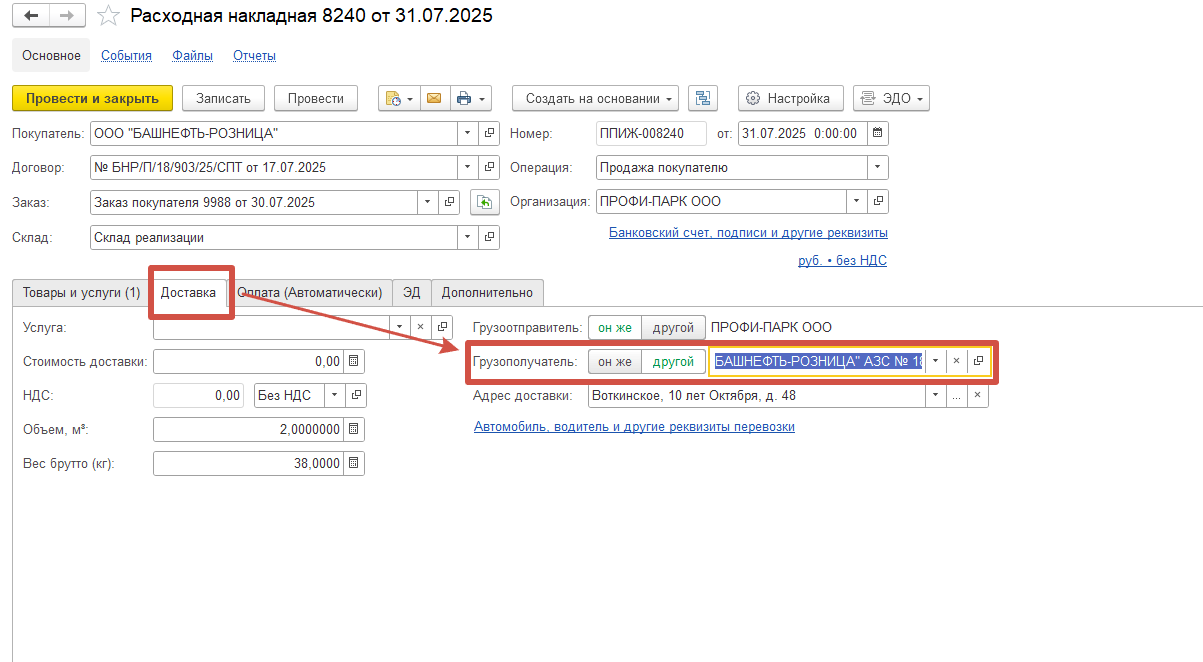This screenshot has height=662, width=1203.
Task: Open the Настройка settings button
Action: point(791,98)
